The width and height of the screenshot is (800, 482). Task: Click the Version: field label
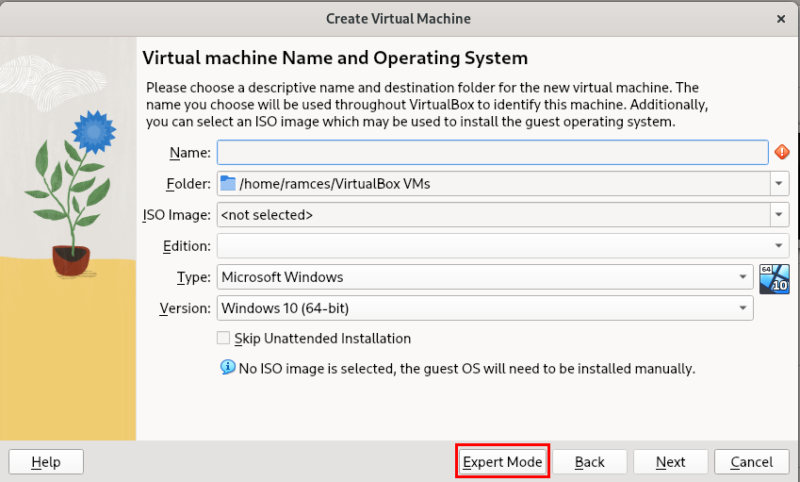185,308
